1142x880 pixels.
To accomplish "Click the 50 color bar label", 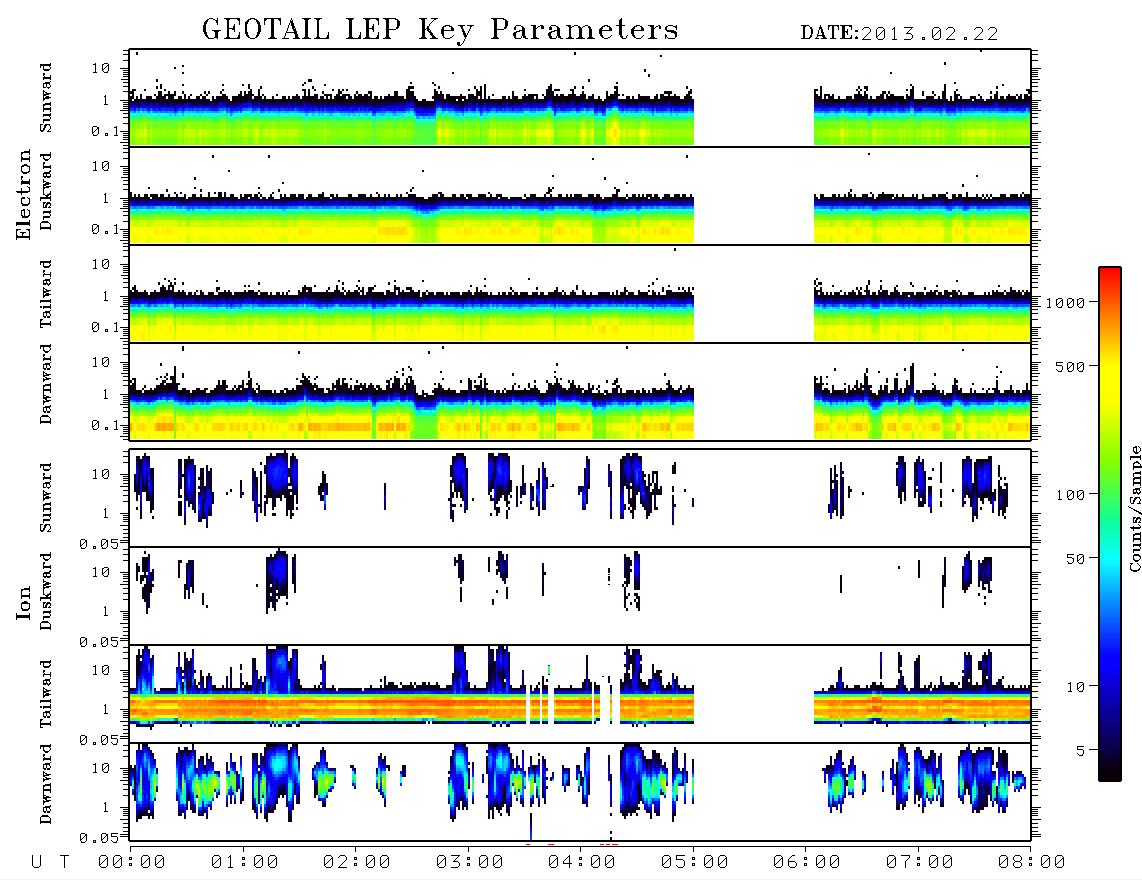I will pos(1075,559).
